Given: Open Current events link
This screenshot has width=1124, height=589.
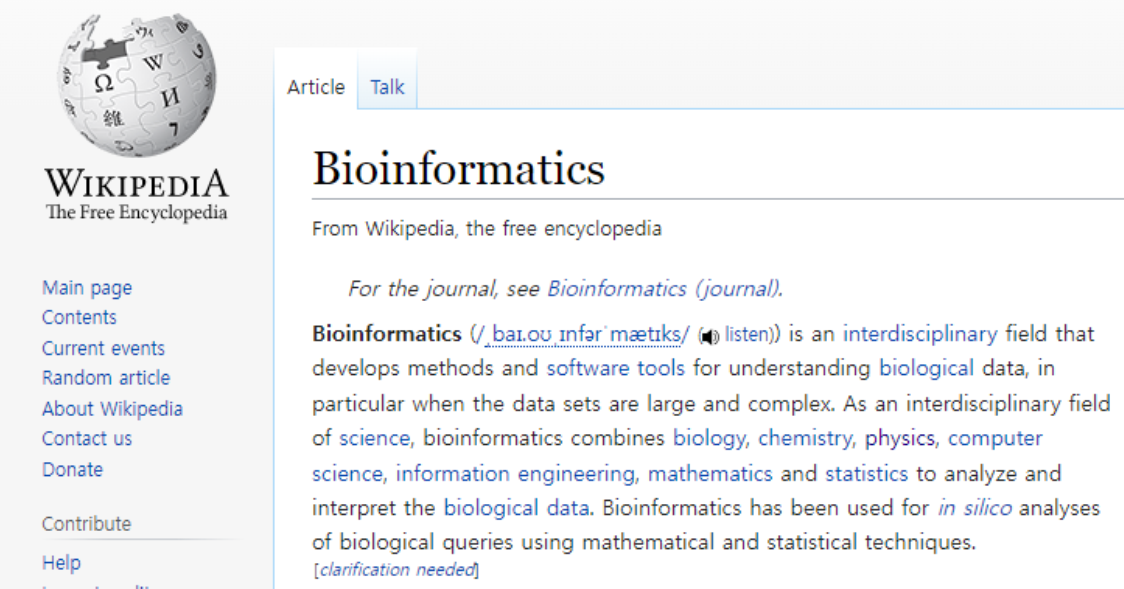Looking at the screenshot, I should pos(103,348).
